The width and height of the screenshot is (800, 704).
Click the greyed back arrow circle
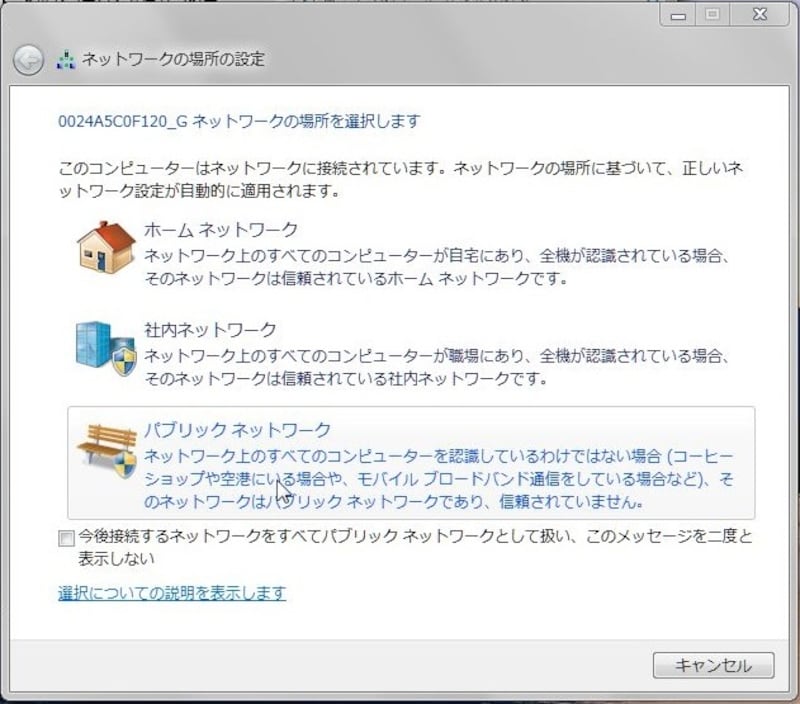31,58
